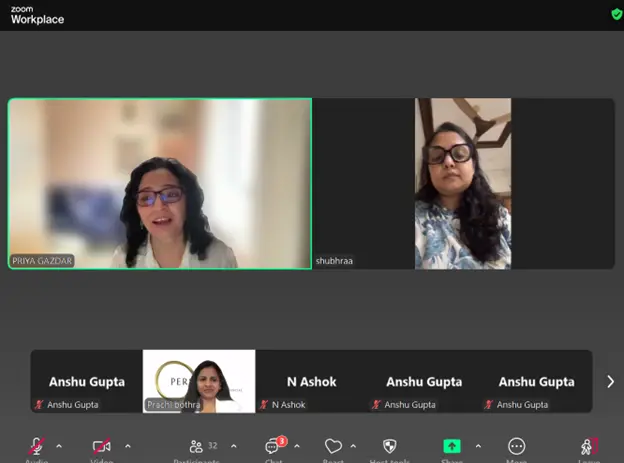
Task: Expand the arrow beside Share
Action: (478, 446)
